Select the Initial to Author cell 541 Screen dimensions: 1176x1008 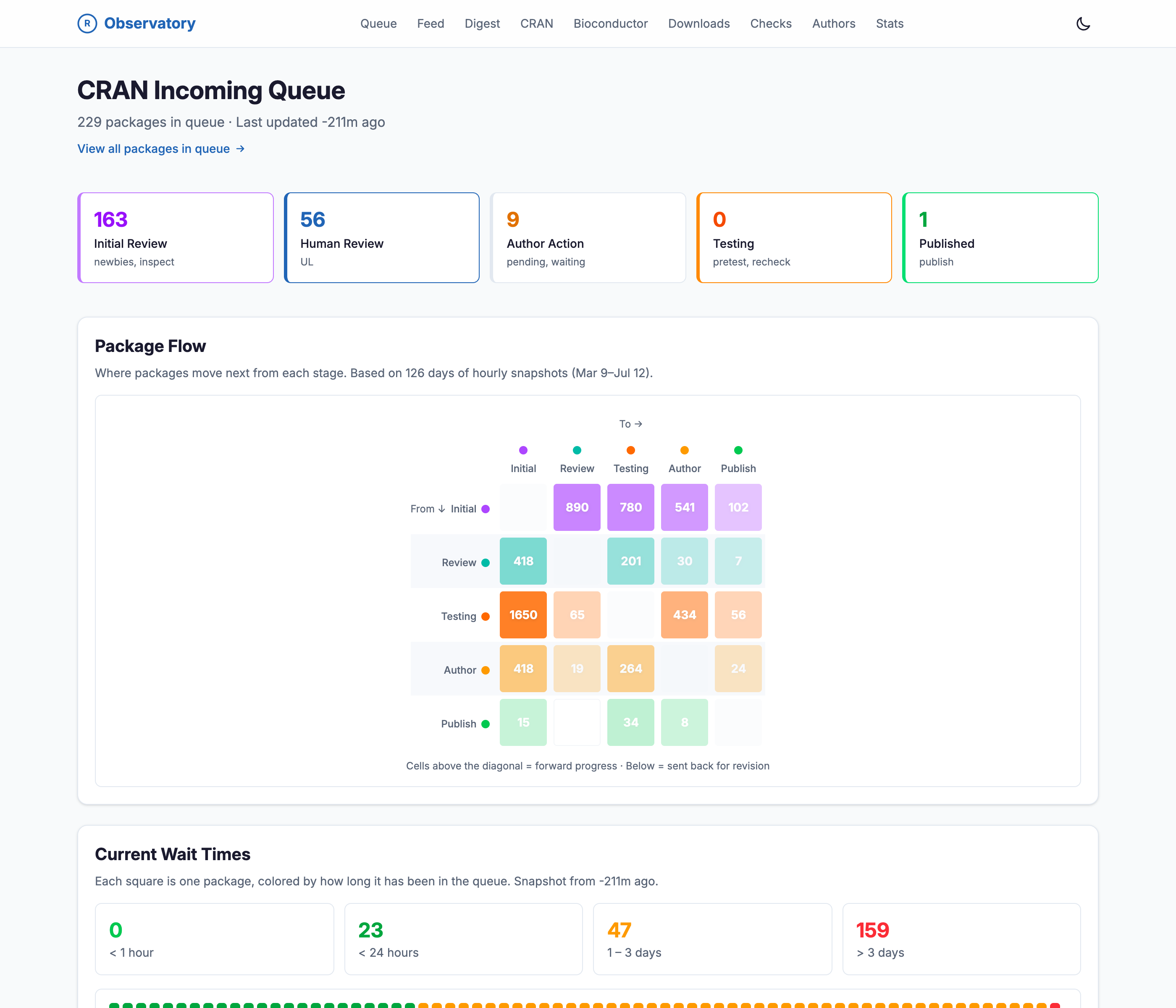(x=685, y=507)
